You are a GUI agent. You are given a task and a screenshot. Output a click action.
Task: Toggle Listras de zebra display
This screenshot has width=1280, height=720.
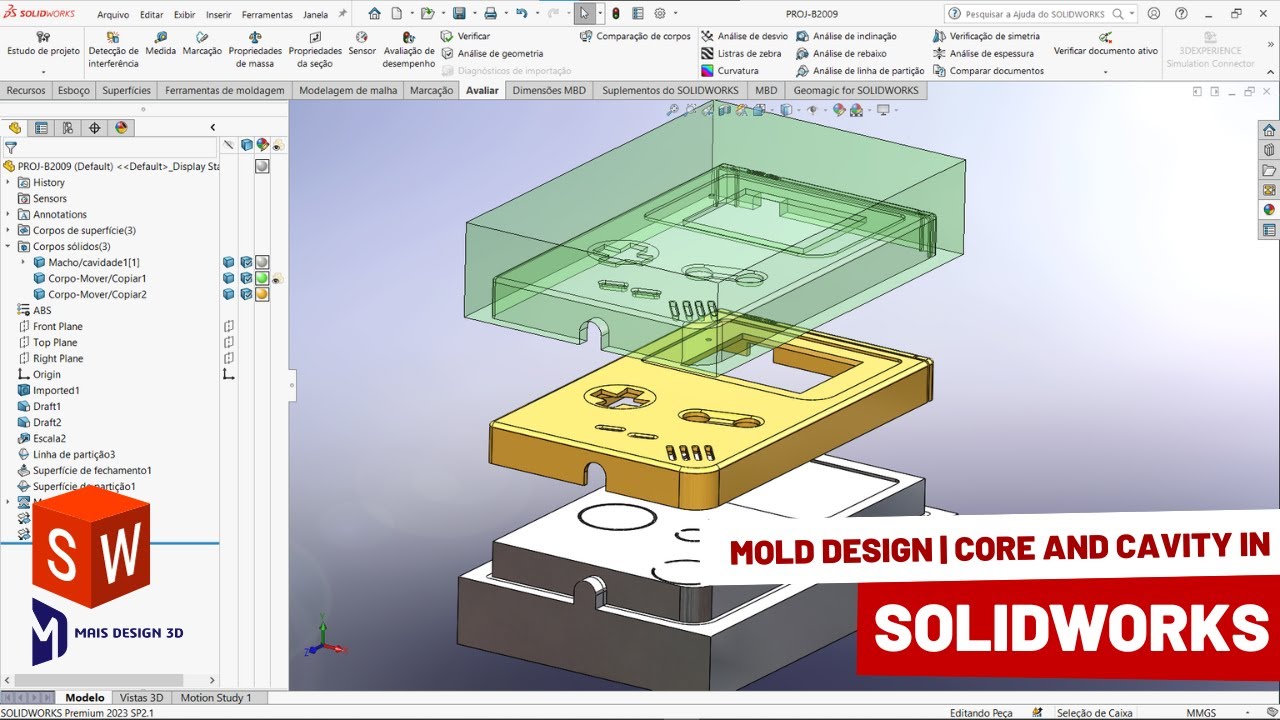(741, 53)
